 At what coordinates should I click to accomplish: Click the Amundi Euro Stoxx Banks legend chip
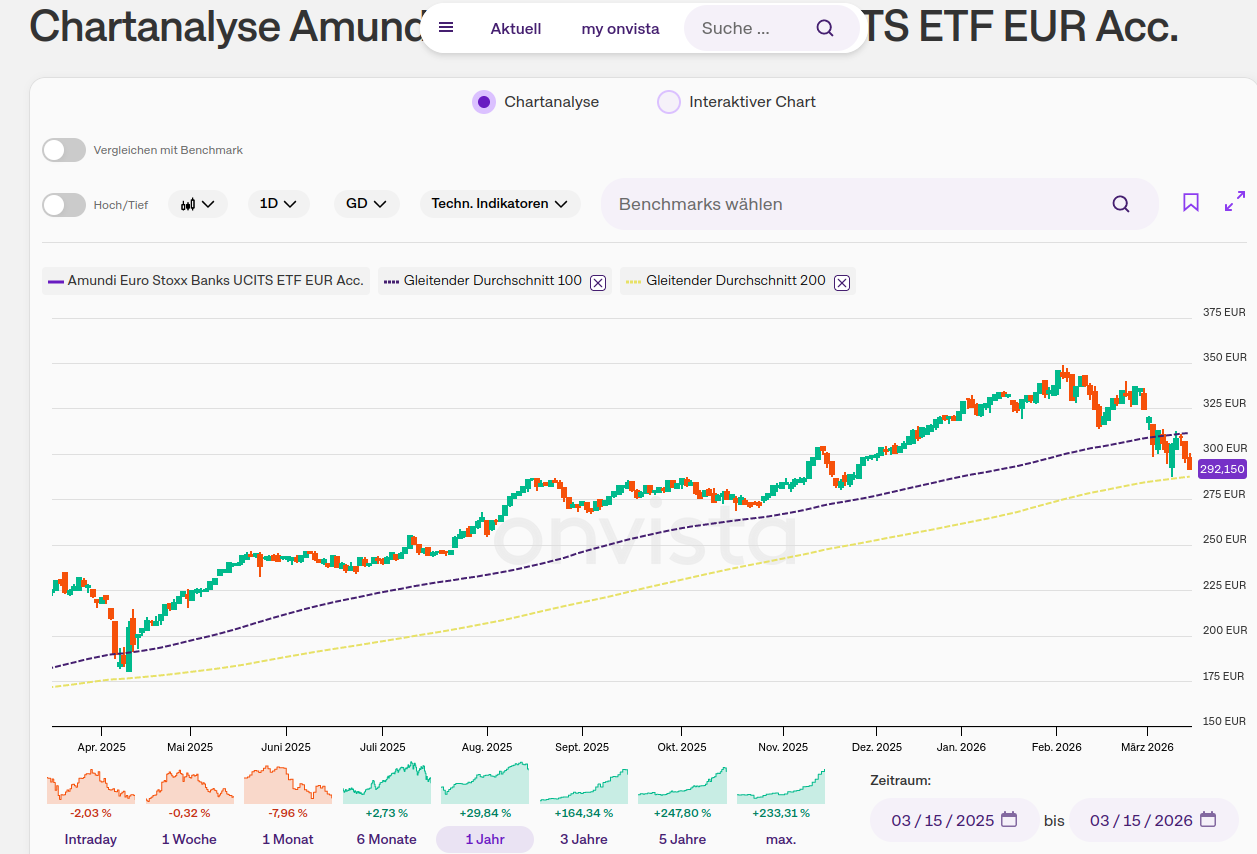click(x=206, y=281)
